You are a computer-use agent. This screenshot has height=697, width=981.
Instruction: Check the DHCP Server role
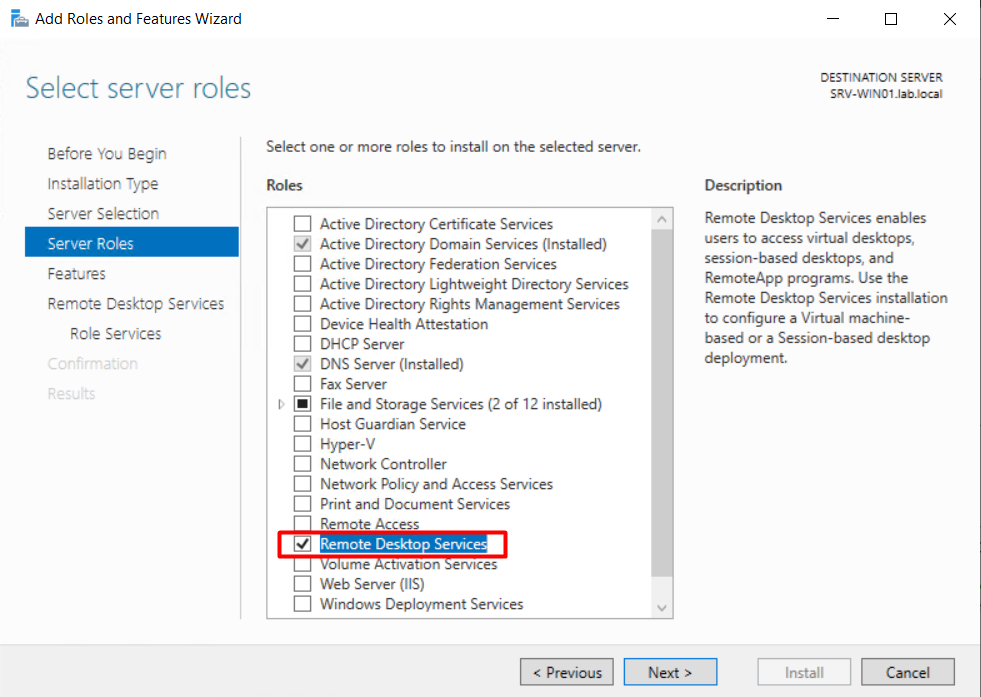tap(302, 344)
